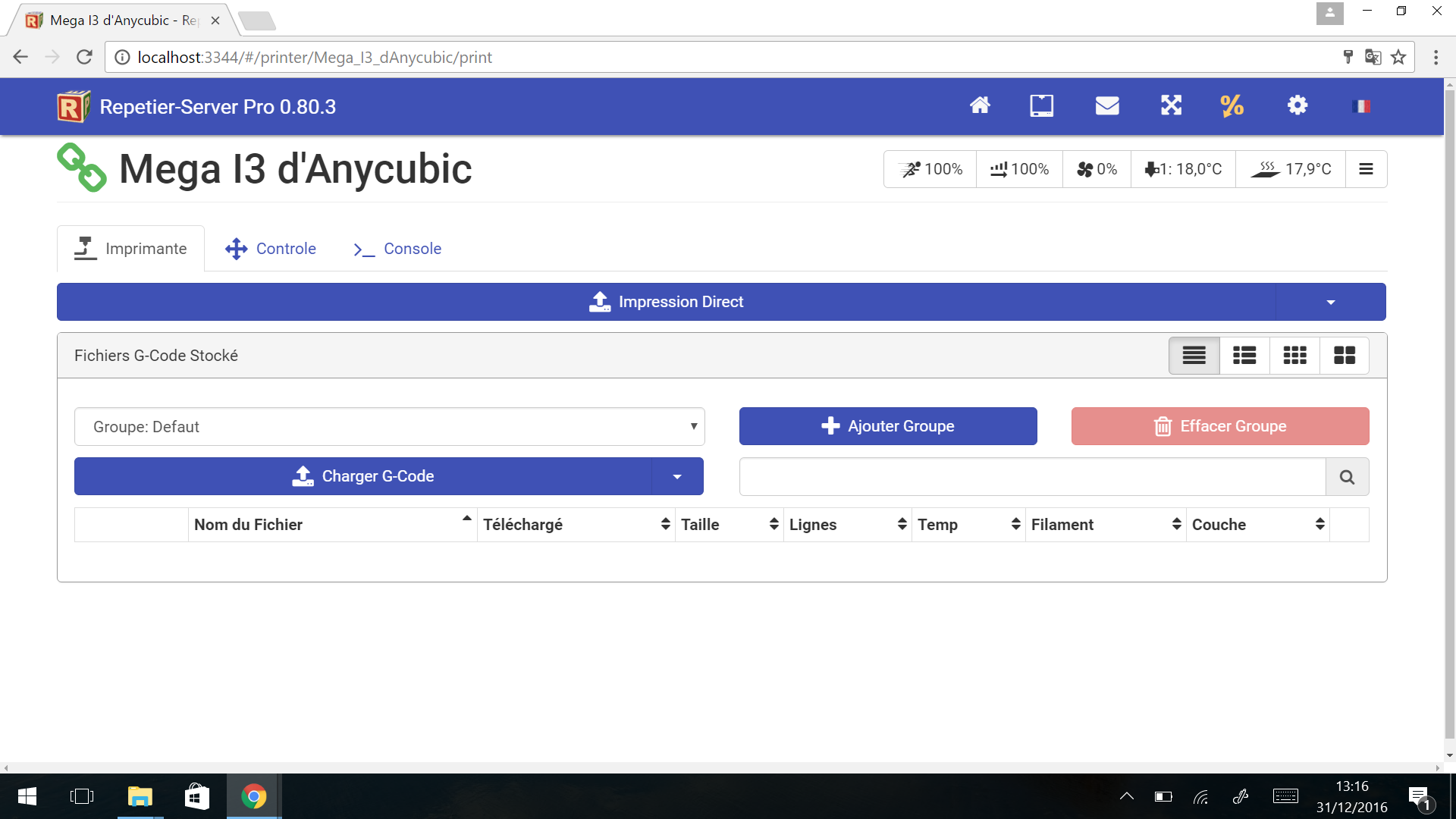The image size is (1456, 819).
Task: Click the battery status tray icon
Action: [x=1163, y=796]
